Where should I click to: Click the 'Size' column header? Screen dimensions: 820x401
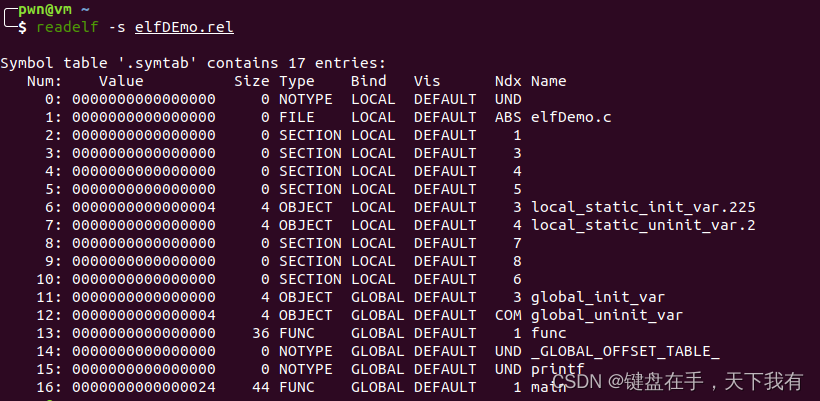tap(252, 81)
